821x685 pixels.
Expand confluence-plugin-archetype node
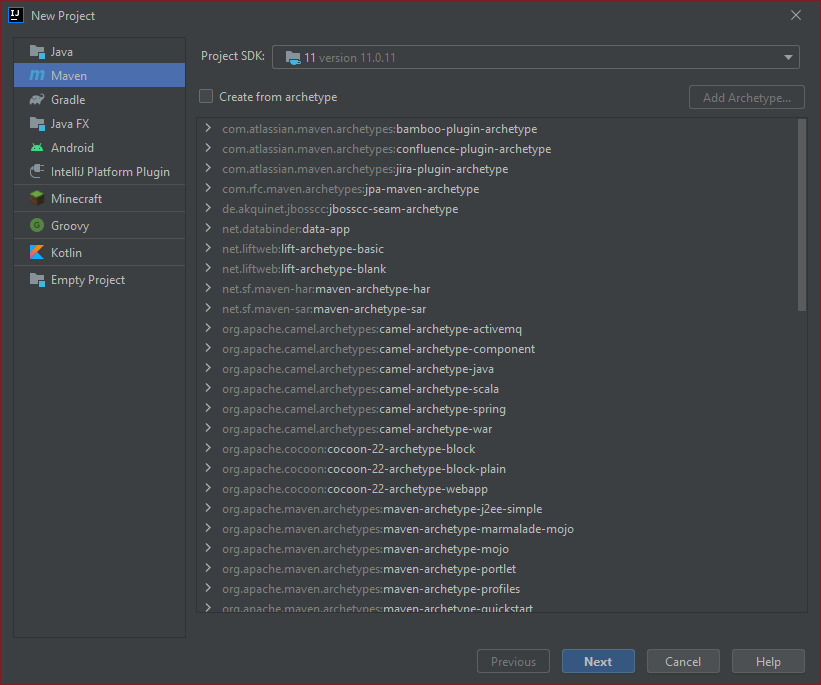[x=208, y=148]
